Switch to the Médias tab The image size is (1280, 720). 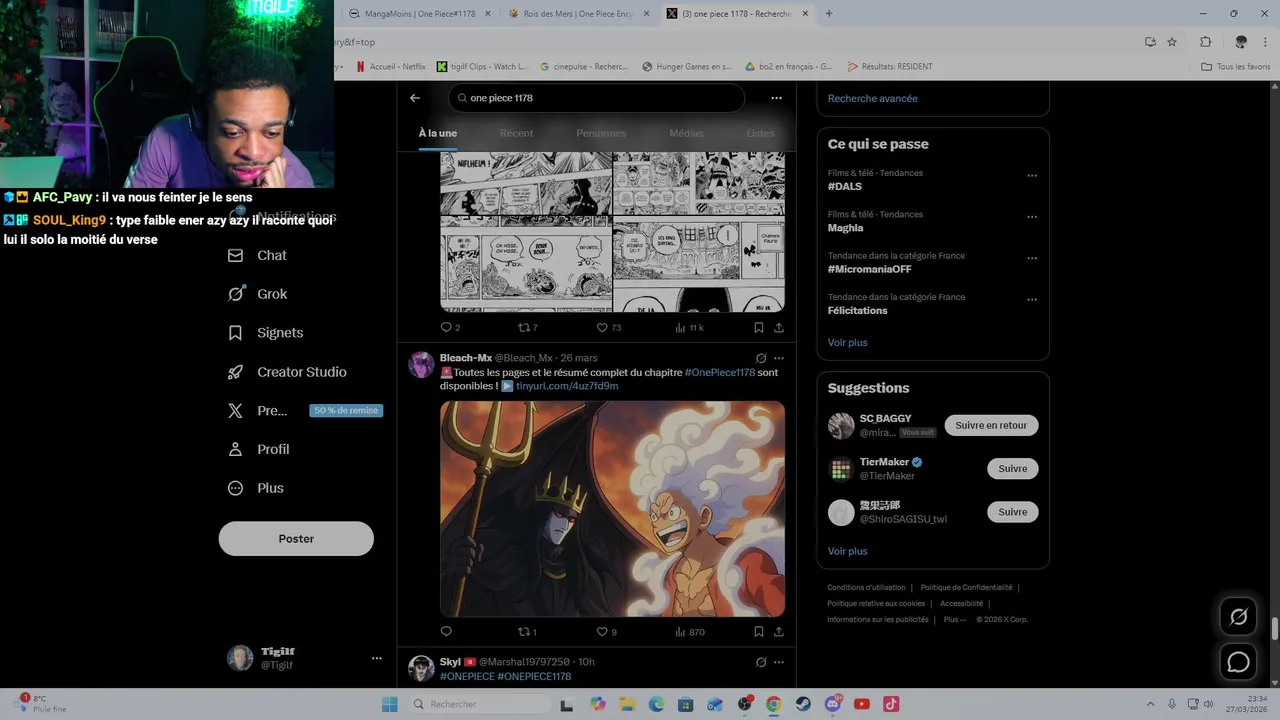(686, 133)
